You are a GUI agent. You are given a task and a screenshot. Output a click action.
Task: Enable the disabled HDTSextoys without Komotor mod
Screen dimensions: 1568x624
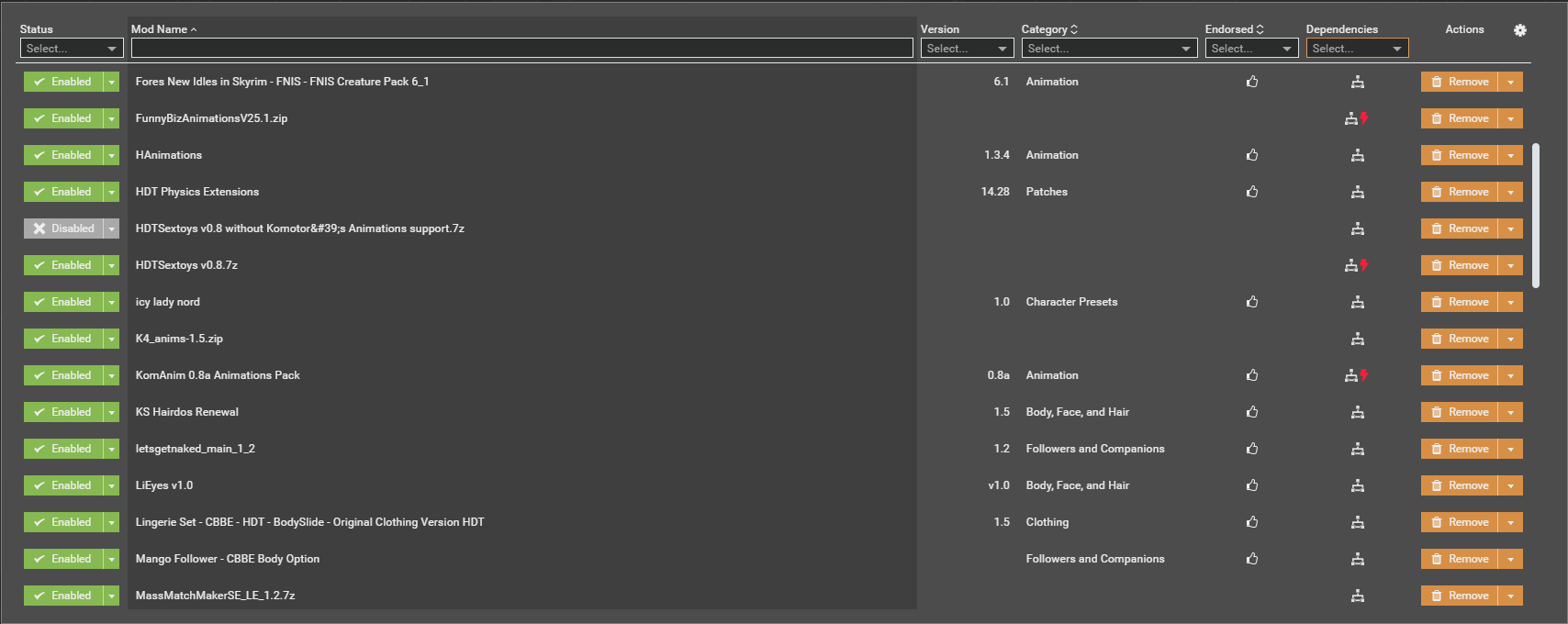[x=62, y=228]
